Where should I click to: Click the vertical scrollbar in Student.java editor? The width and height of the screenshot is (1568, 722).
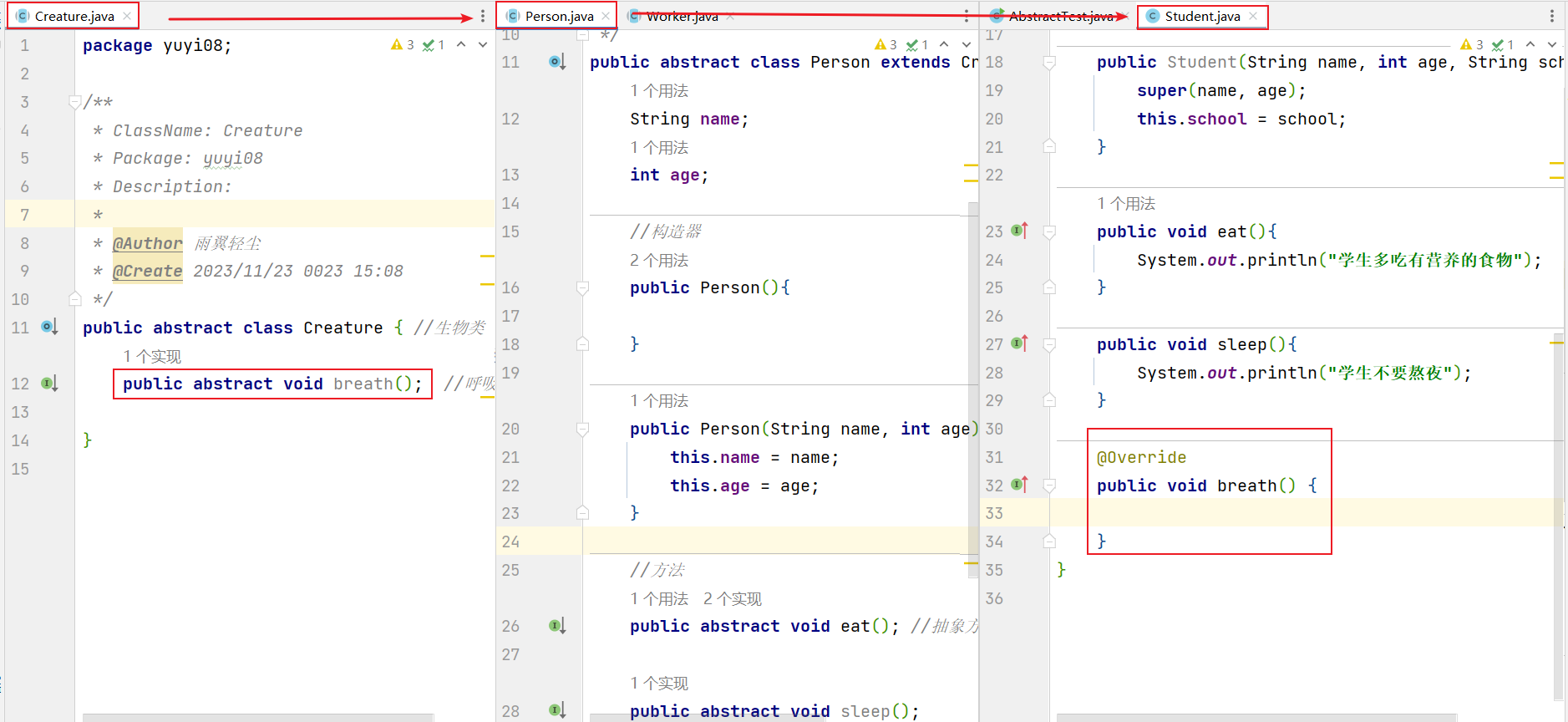point(1558,518)
